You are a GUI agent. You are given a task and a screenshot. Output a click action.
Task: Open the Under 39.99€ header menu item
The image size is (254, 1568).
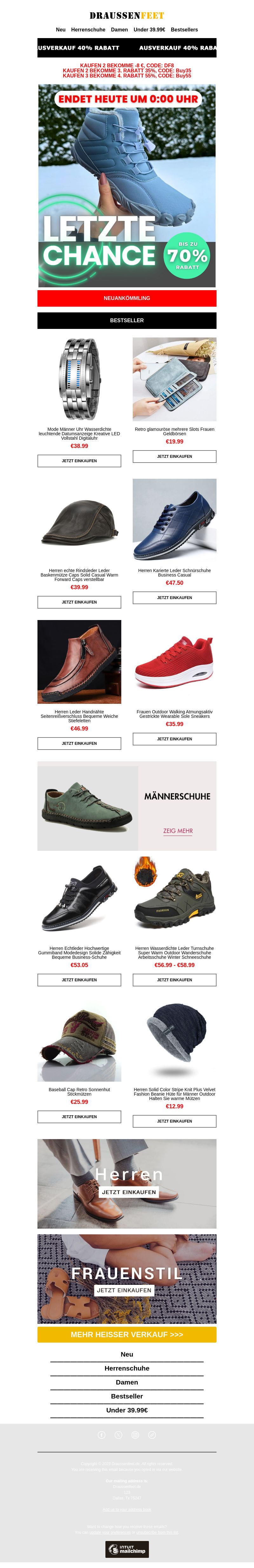coord(149,29)
